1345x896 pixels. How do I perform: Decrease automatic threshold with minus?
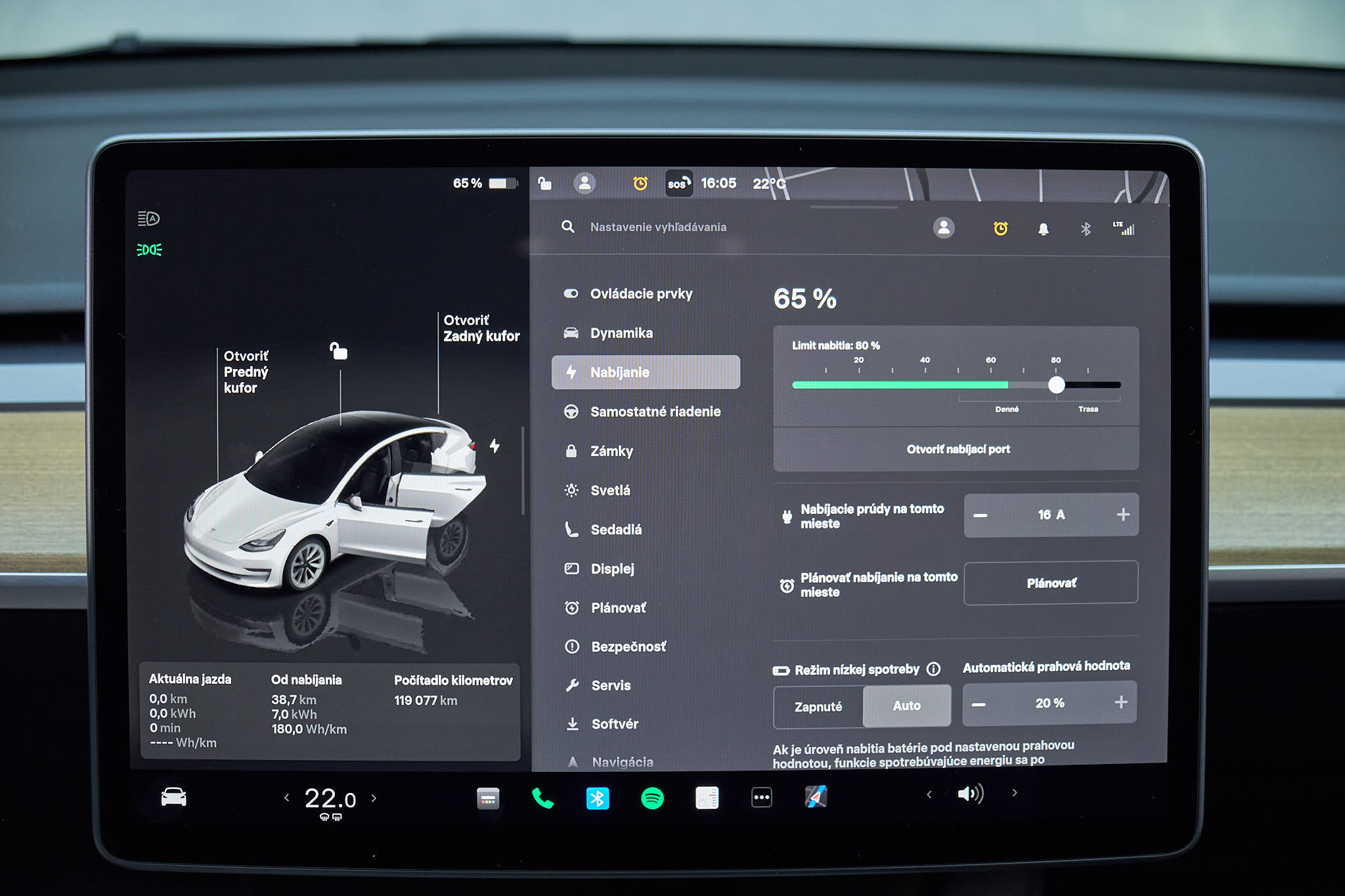click(x=979, y=704)
